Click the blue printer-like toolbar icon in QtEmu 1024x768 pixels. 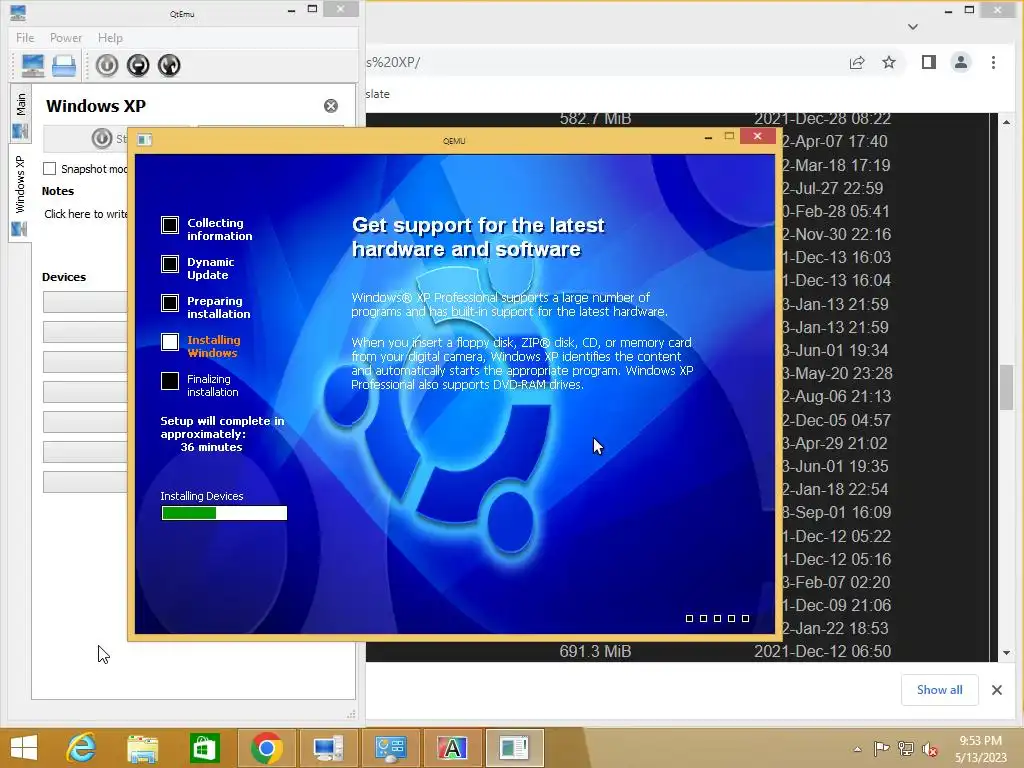coord(64,65)
